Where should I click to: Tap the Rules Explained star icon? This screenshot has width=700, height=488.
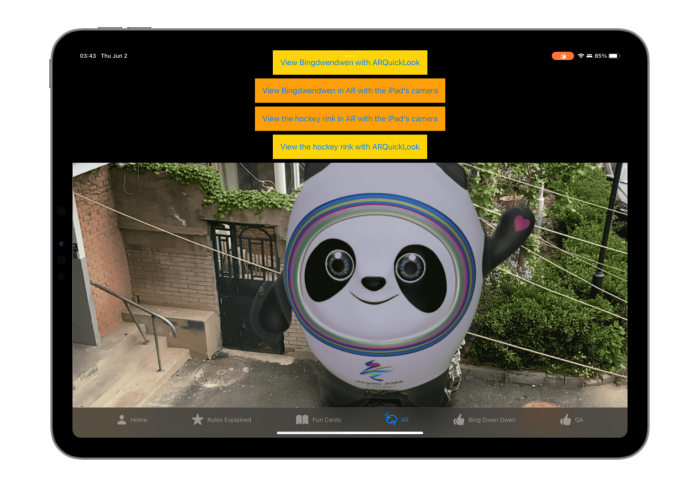coord(197,420)
